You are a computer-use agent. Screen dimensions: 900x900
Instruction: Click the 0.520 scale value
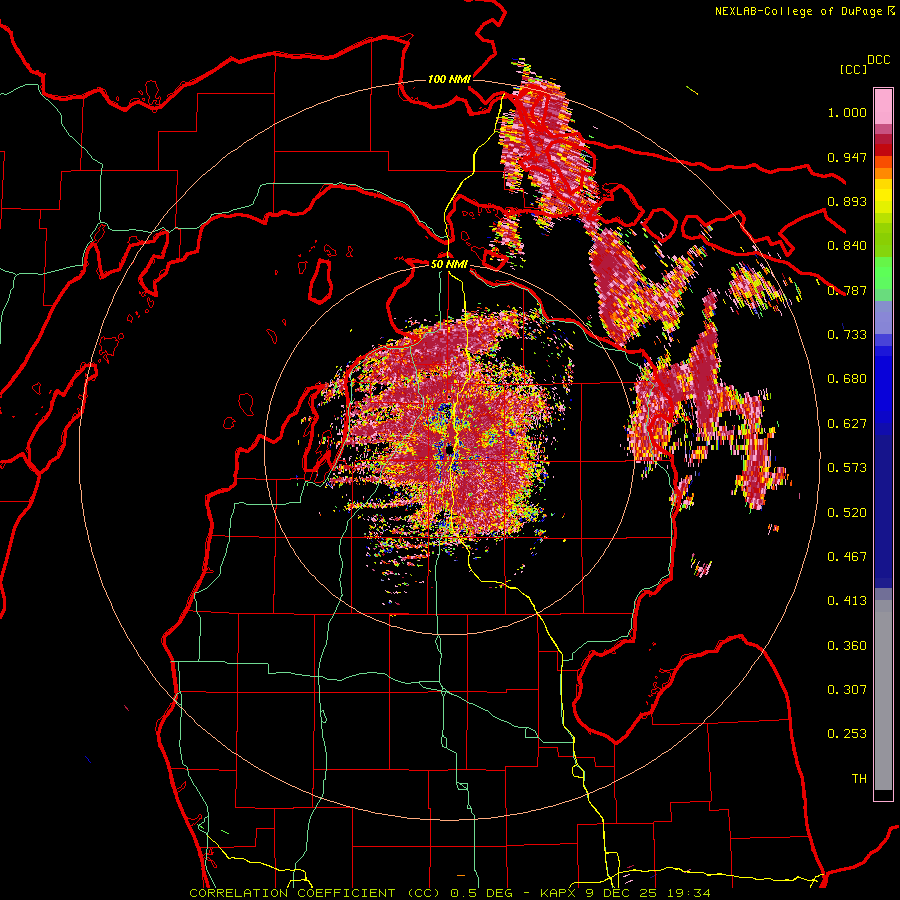pos(847,513)
